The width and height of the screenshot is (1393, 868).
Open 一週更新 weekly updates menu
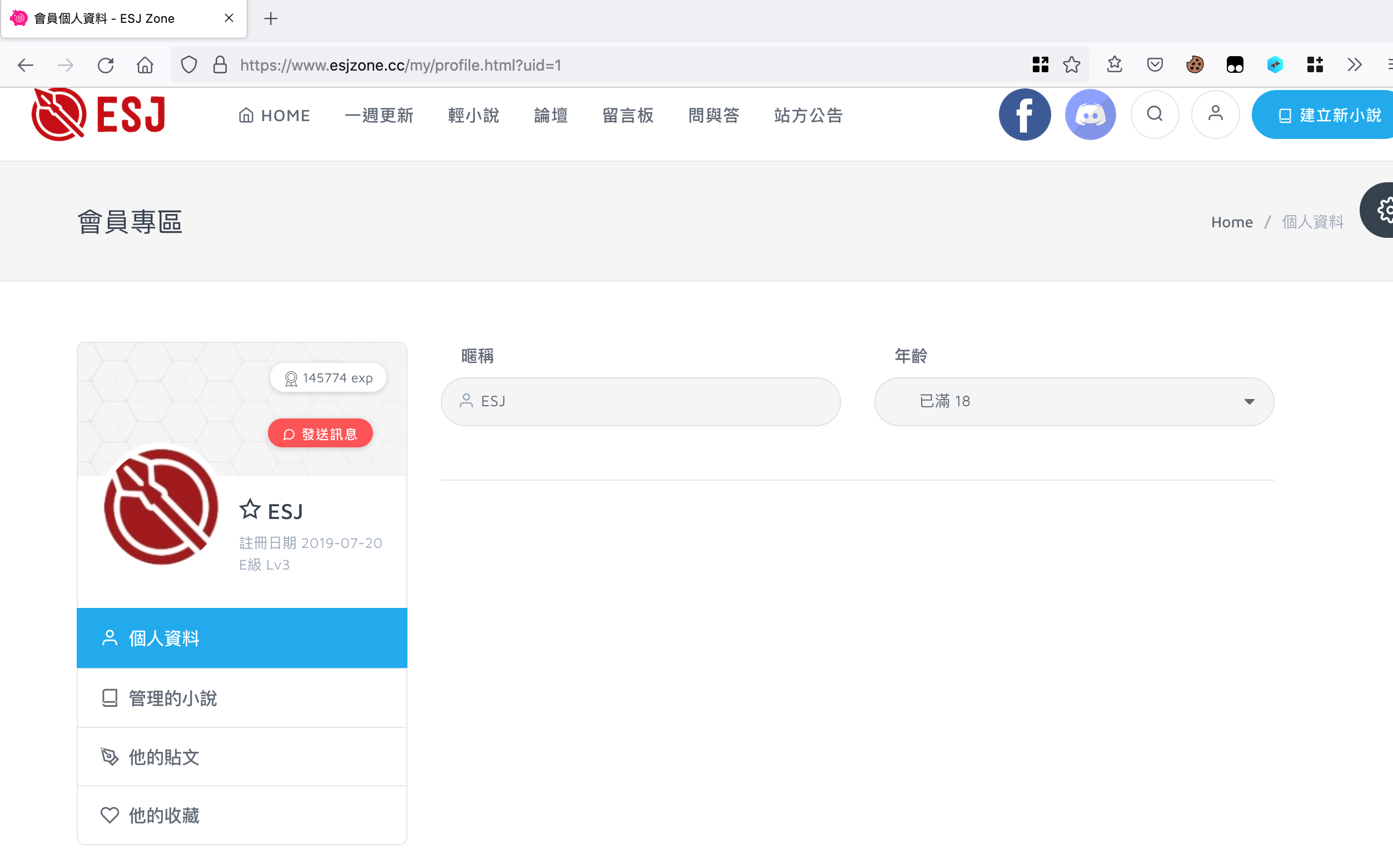(379, 116)
